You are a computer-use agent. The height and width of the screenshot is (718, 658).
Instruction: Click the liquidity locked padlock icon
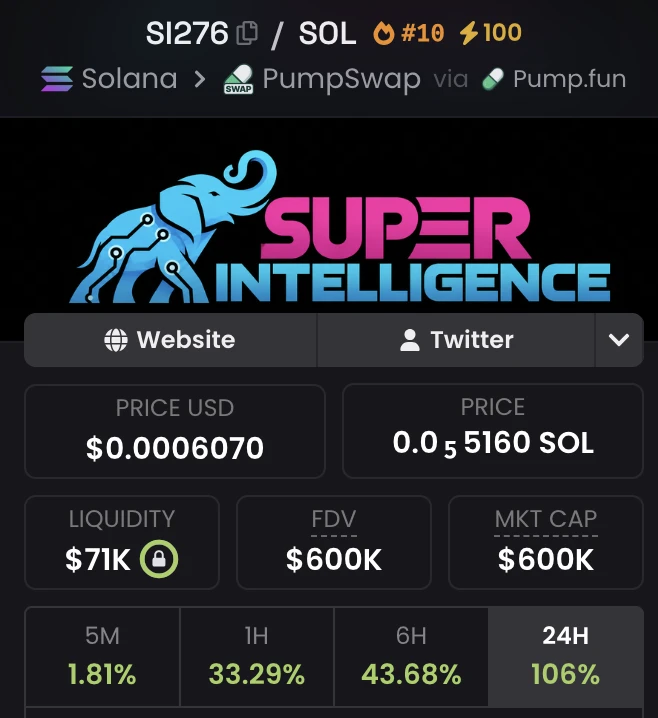click(x=158, y=559)
